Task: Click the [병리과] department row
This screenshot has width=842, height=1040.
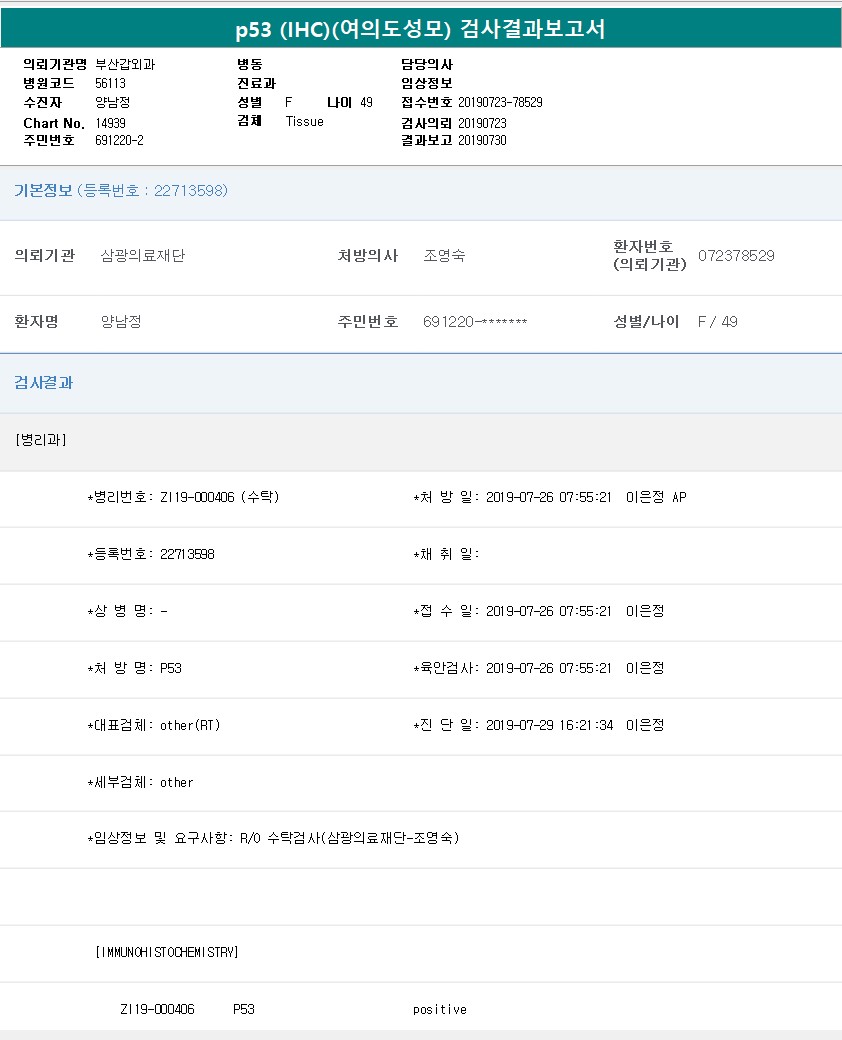Action: coord(41,439)
